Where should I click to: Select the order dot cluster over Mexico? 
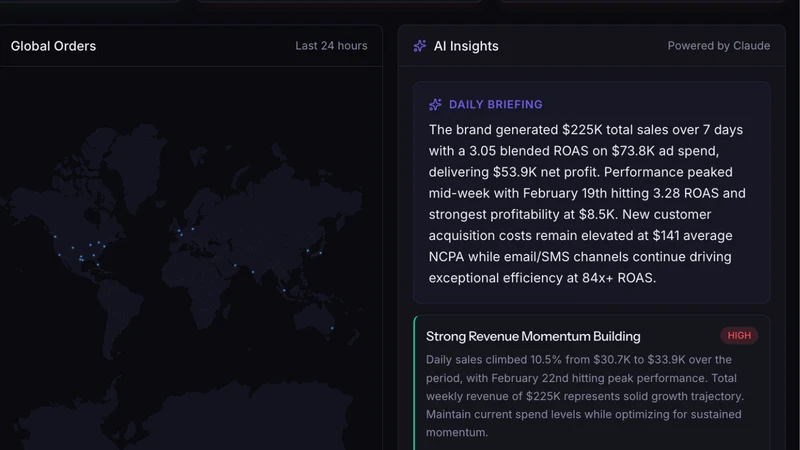click(81, 259)
